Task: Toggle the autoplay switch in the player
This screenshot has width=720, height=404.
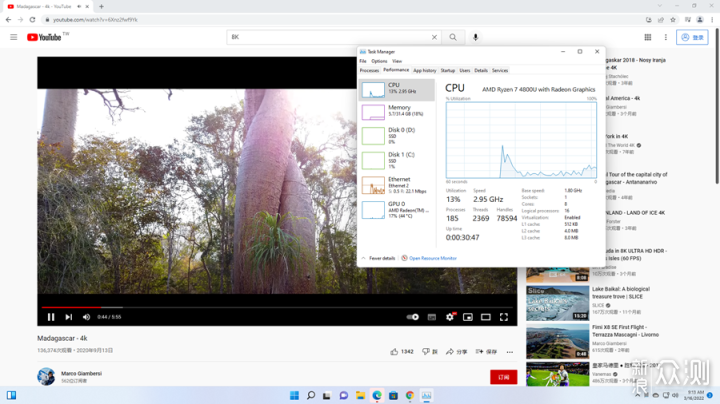Action: 412,317
